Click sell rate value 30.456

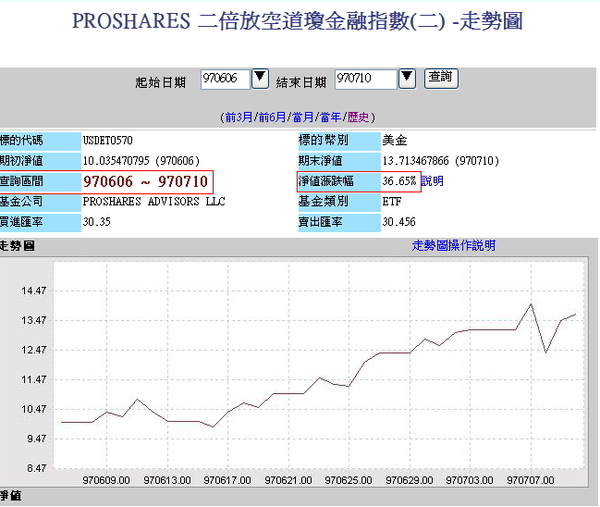point(399,222)
